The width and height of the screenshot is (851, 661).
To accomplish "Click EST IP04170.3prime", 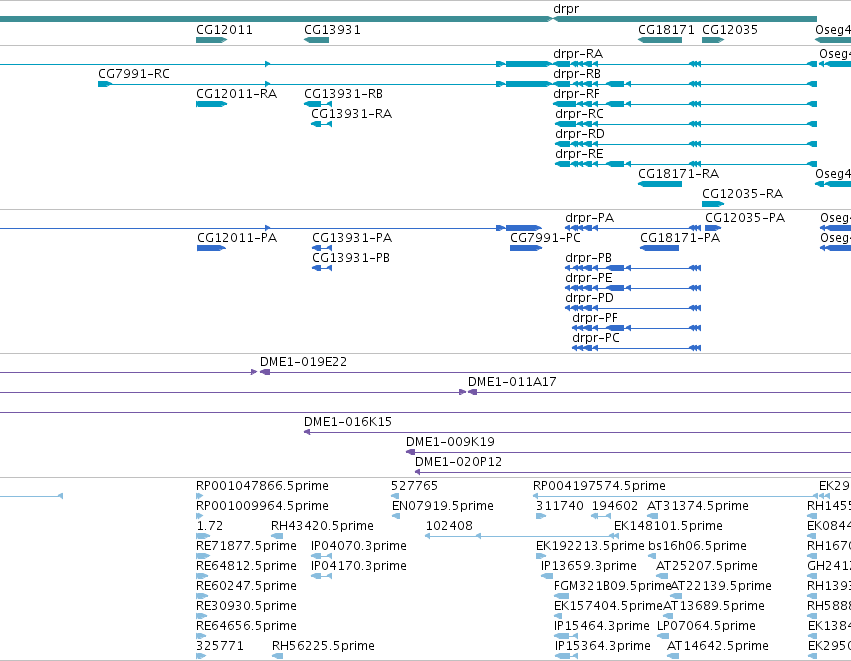I will (x=359, y=567).
